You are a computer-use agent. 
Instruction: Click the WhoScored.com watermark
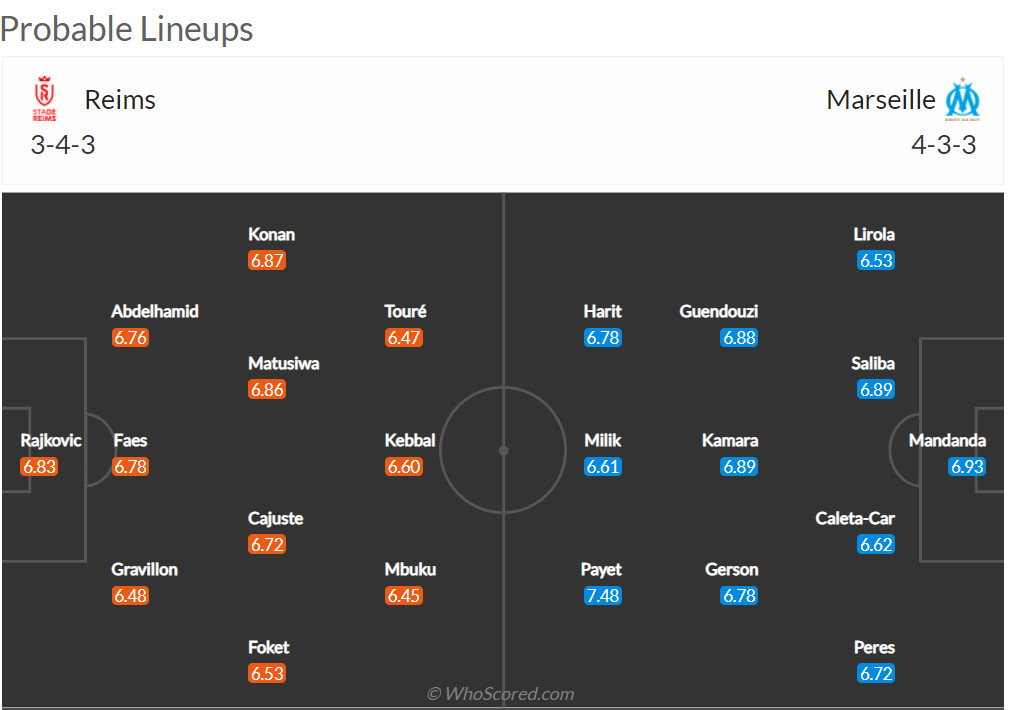click(x=500, y=694)
